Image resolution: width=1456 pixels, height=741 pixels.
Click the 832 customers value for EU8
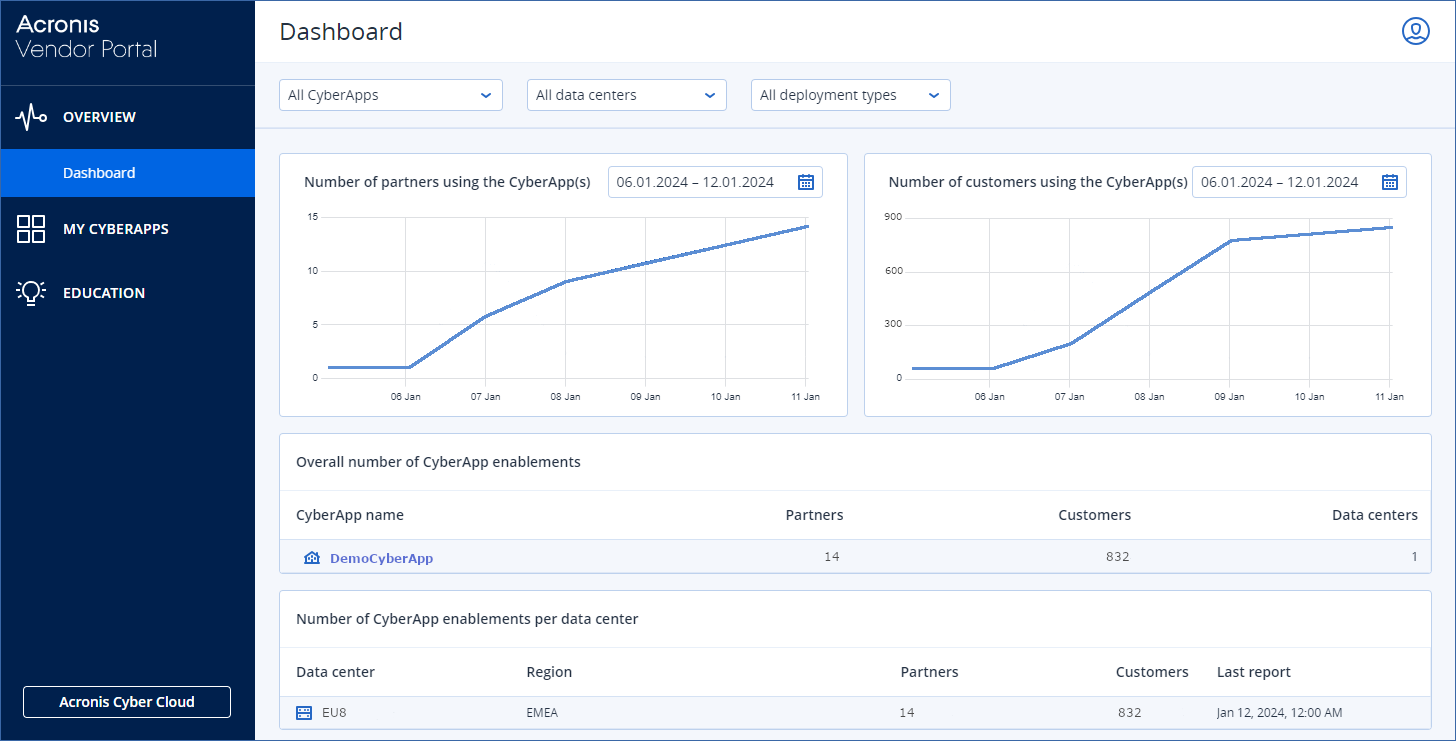[1130, 713]
